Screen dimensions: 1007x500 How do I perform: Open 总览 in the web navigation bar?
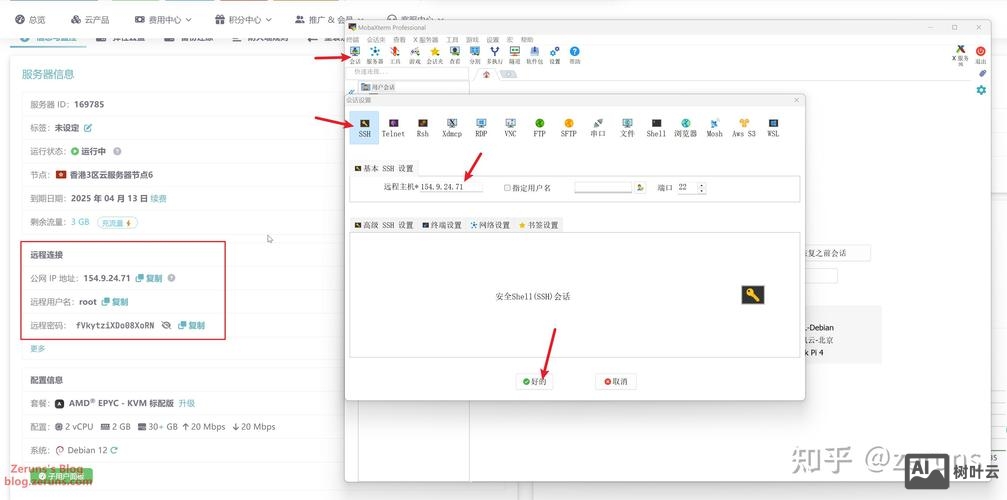click(x=30, y=20)
